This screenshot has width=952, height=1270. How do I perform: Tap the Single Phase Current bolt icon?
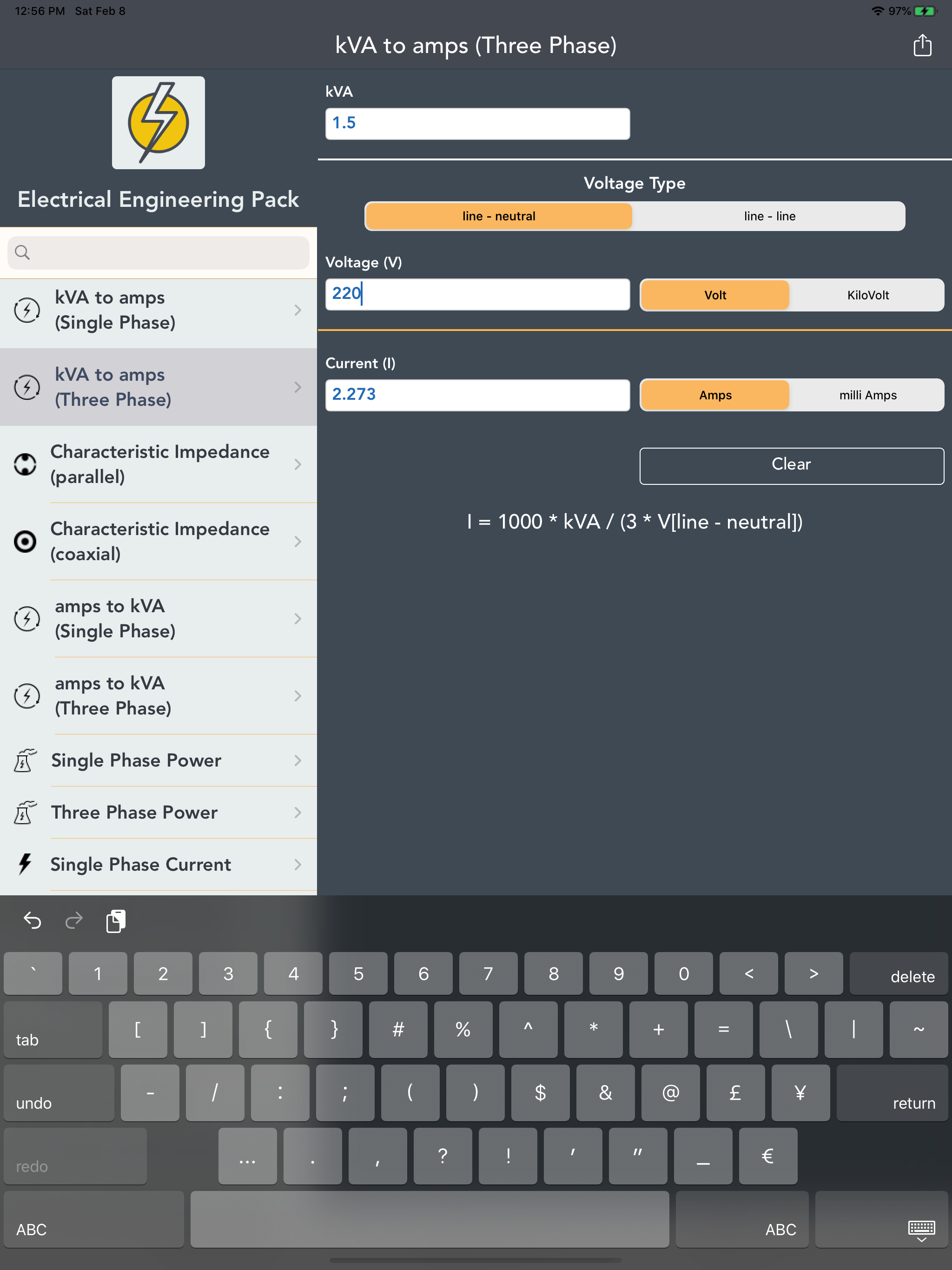25,864
